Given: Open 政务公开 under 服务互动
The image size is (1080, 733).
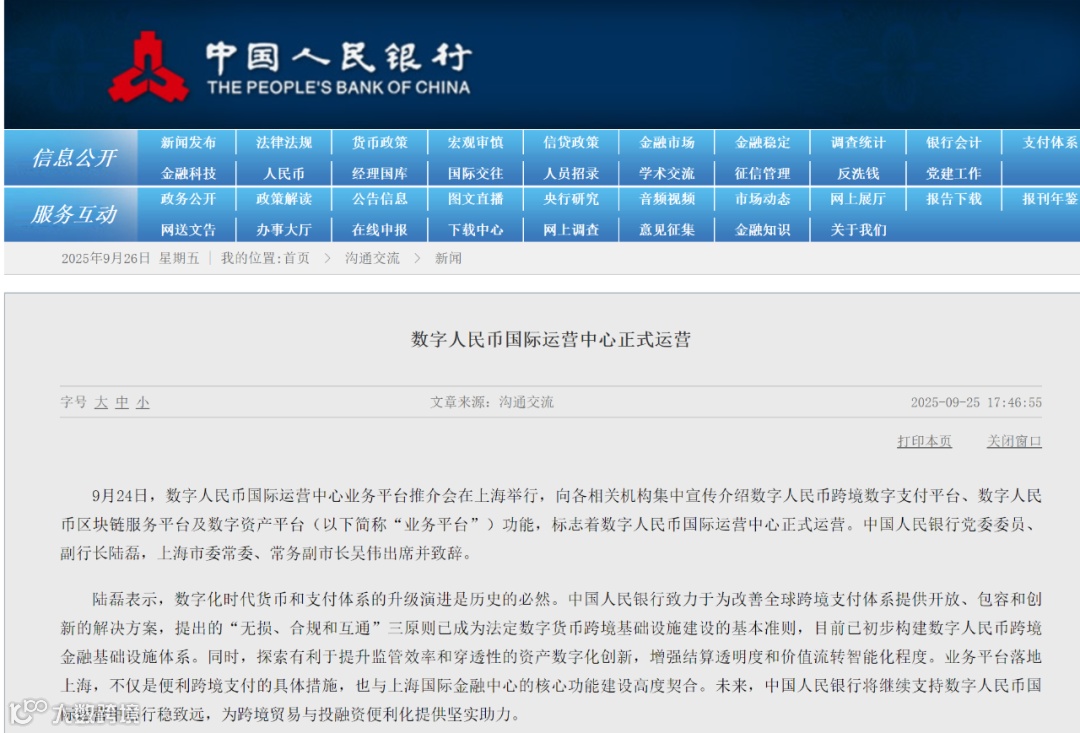Looking at the screenshot, I should [x=188, y=199].
